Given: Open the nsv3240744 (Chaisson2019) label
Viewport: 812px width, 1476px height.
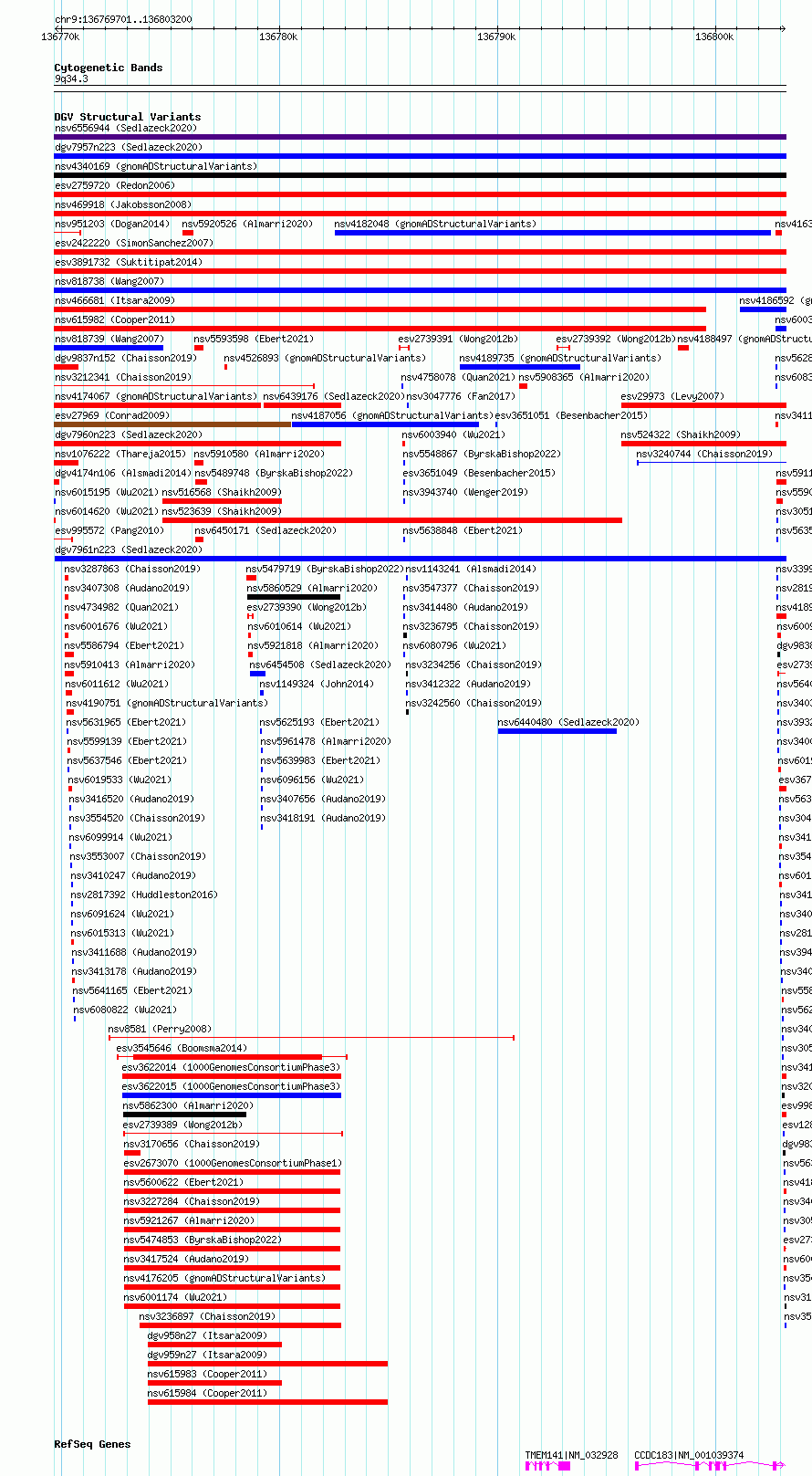Looking at the screenshot, I should point(705,454).
